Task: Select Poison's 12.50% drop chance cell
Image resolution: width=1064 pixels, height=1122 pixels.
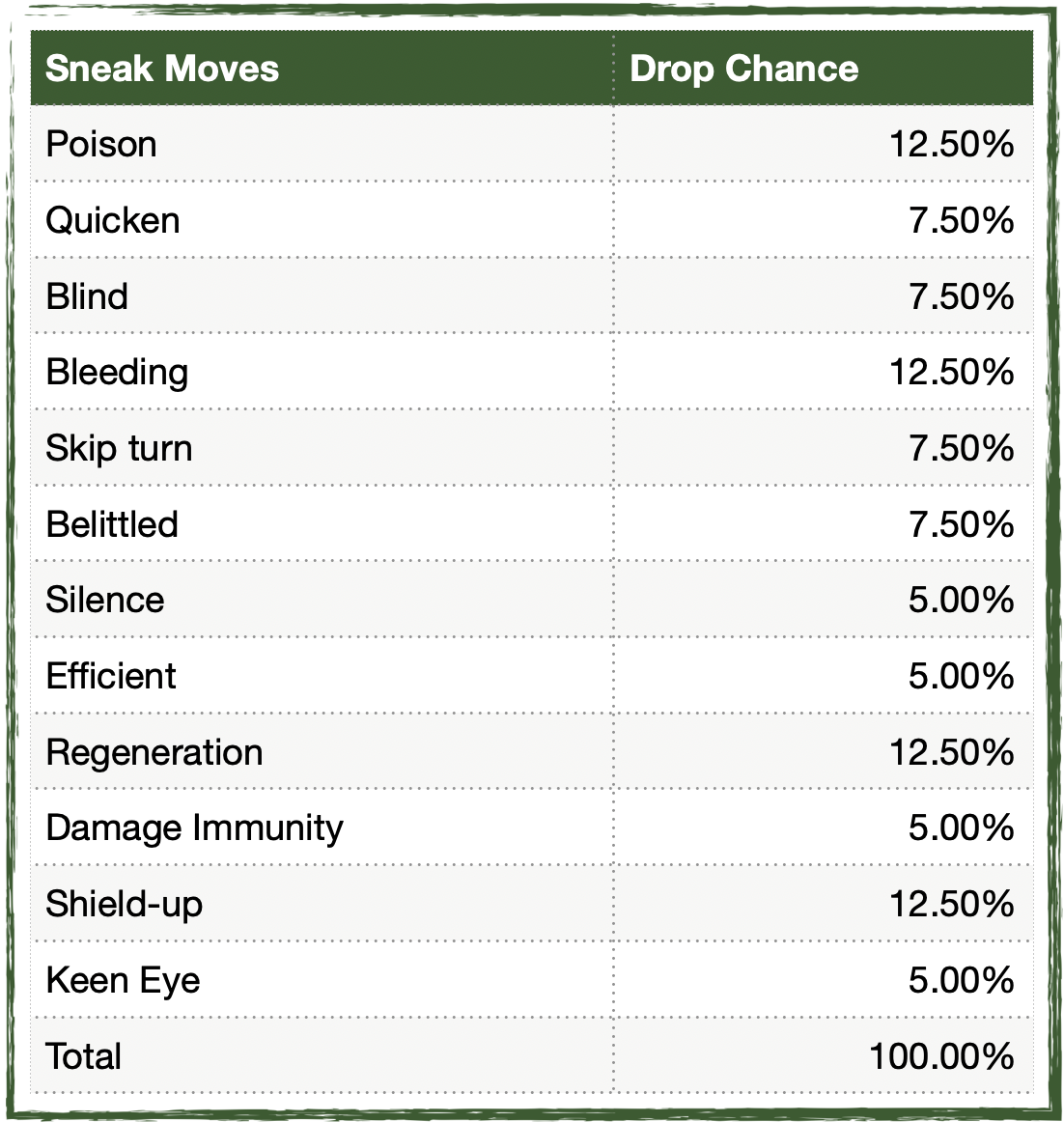Action: click(x=951, y=144)
